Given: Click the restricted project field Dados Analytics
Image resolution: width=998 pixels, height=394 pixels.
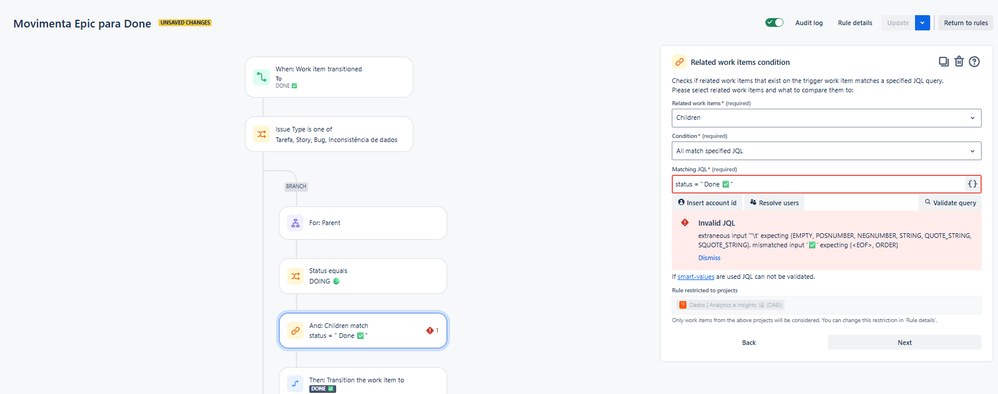Looking at the screenshot, I should pos(826,305).
